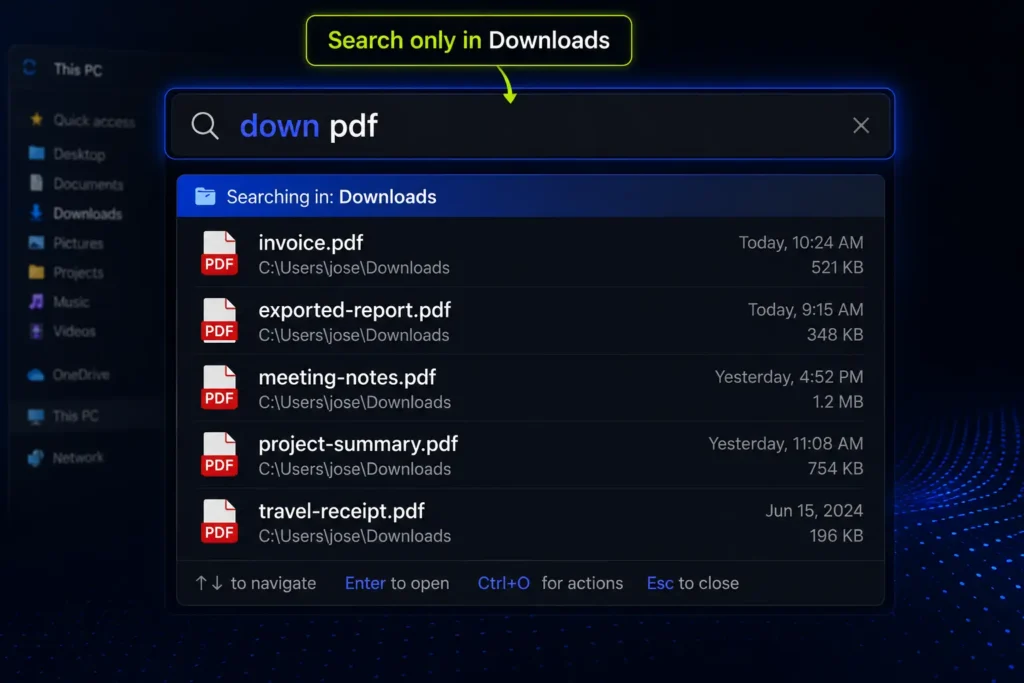
Task: Open Music in the sidebar
Action: point(71,302)
